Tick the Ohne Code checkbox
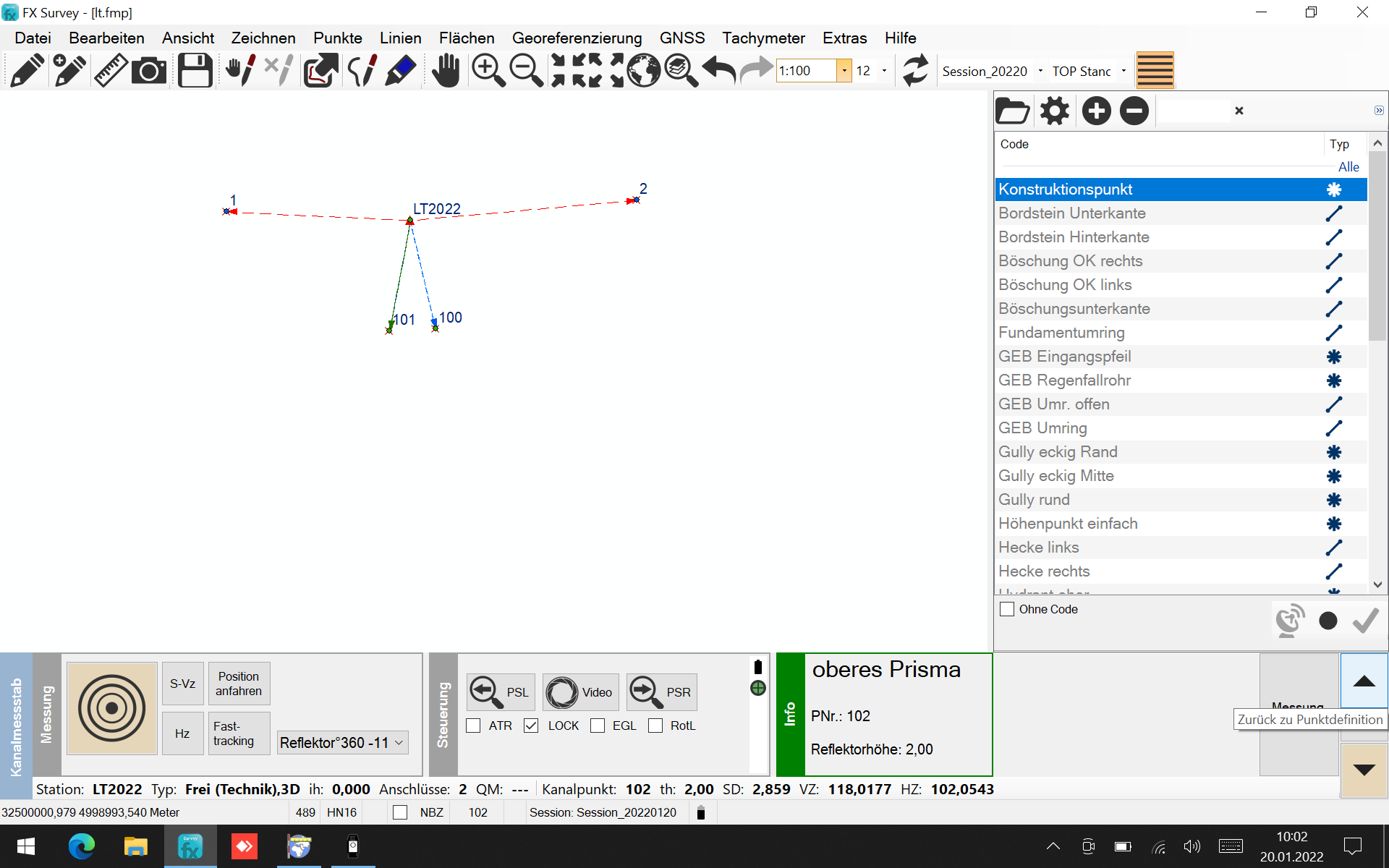This screenshot has height=868, width=1389. tap(1007, 609)
